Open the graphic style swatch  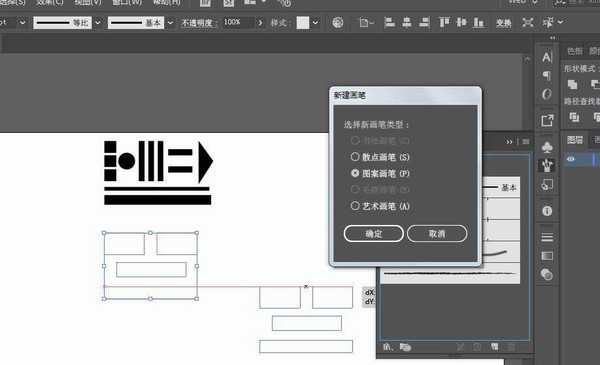tap(303, 23)
